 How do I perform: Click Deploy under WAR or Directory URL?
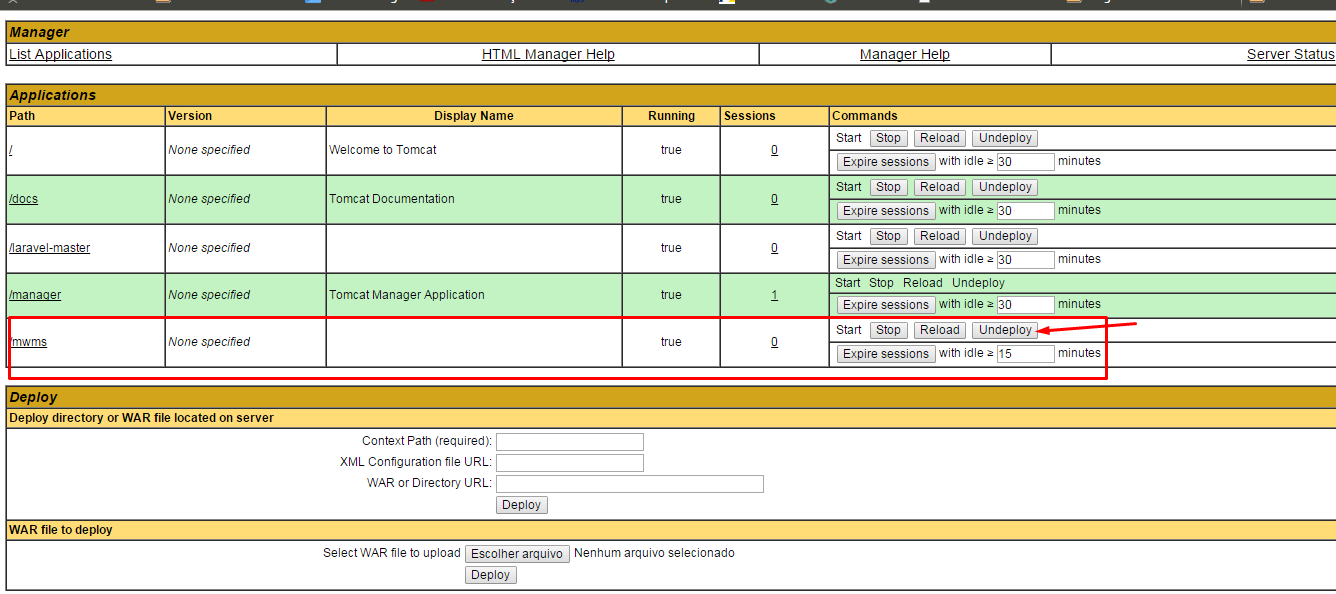click(x=522, y=505)
